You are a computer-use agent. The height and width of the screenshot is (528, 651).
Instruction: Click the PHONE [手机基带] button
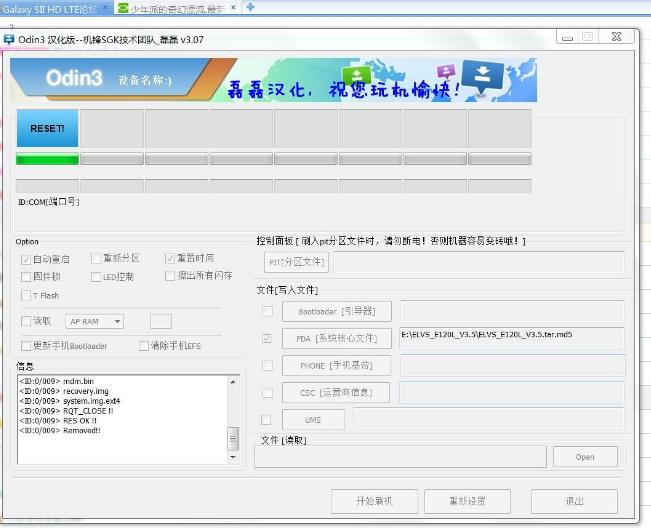tap(336, 366)
